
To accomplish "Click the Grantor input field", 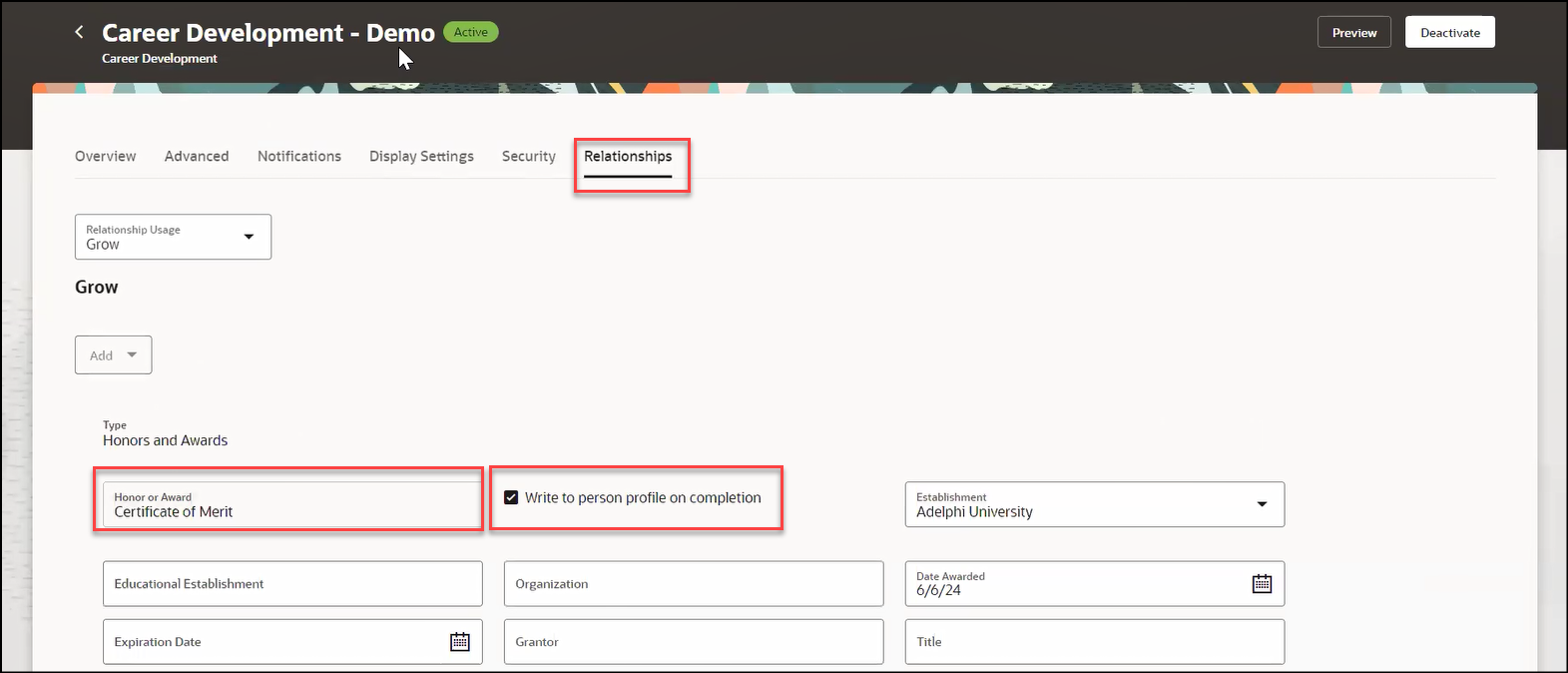I will 694,642.
